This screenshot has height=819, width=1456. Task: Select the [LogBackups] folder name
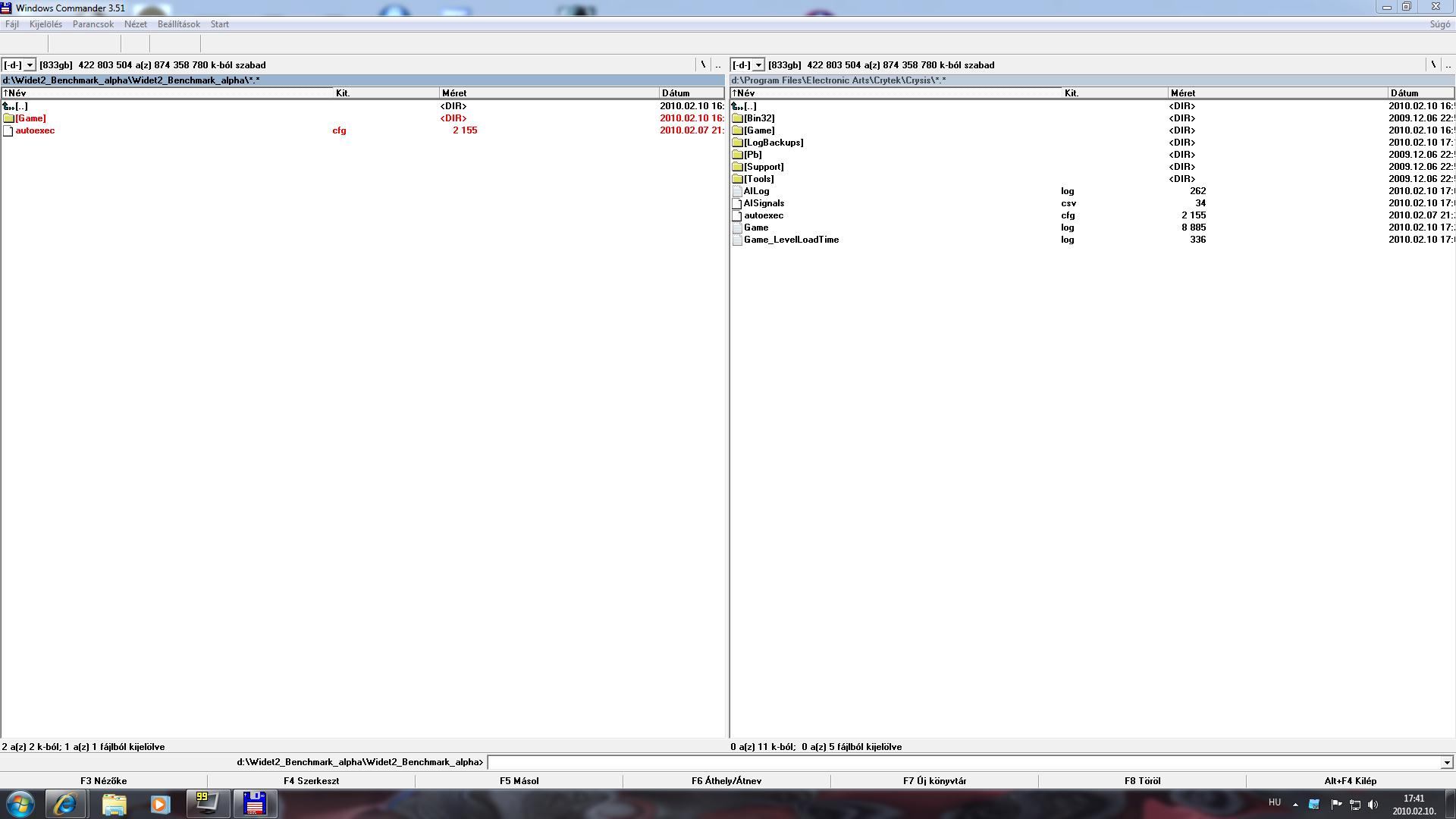pos(773,143)
